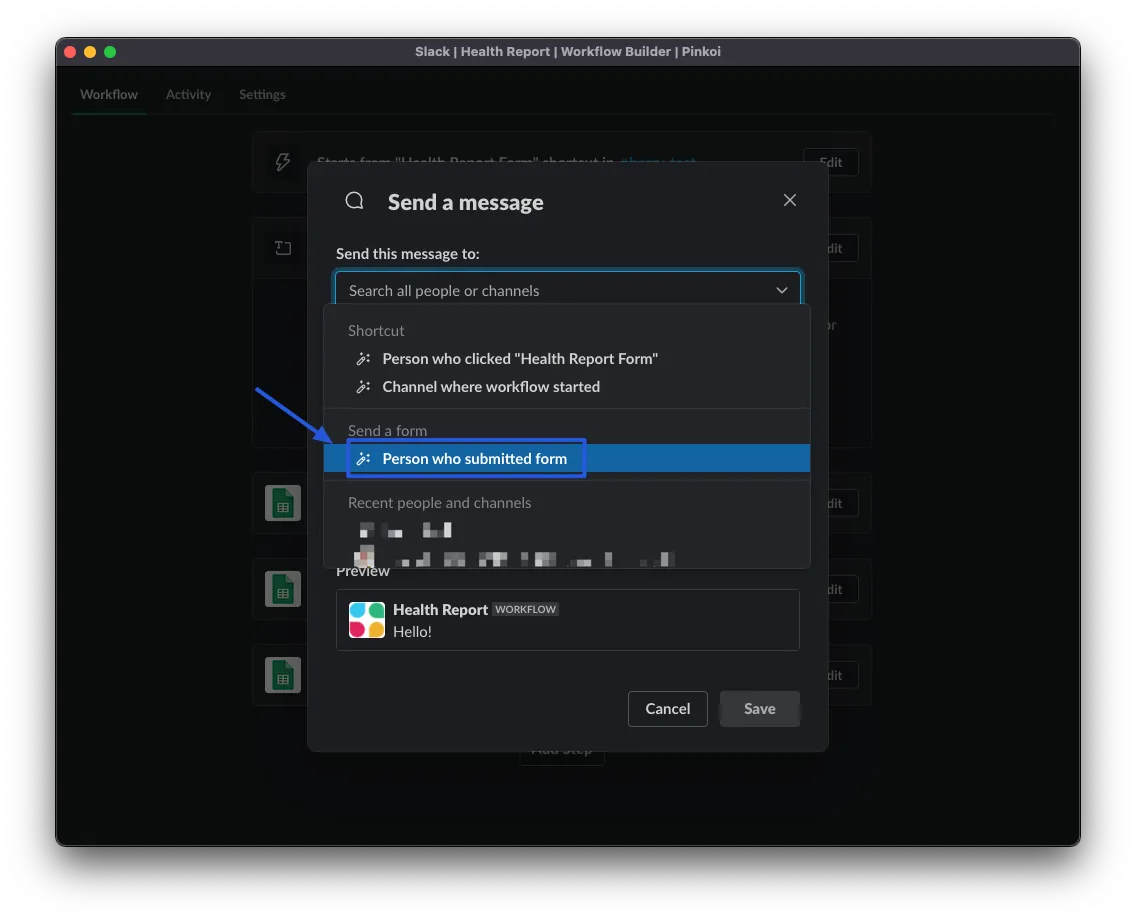The height and width of the screenshot is (920, 1136).
Task: Click the second Google Sheets step icon
Action: tap(283, 589)
